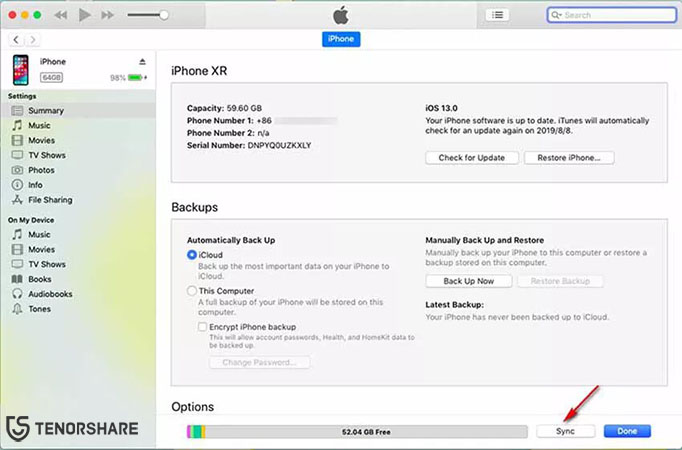Click the Restore Backup button
This screenshot has height=450, width=682.
[x=560, y=281]
